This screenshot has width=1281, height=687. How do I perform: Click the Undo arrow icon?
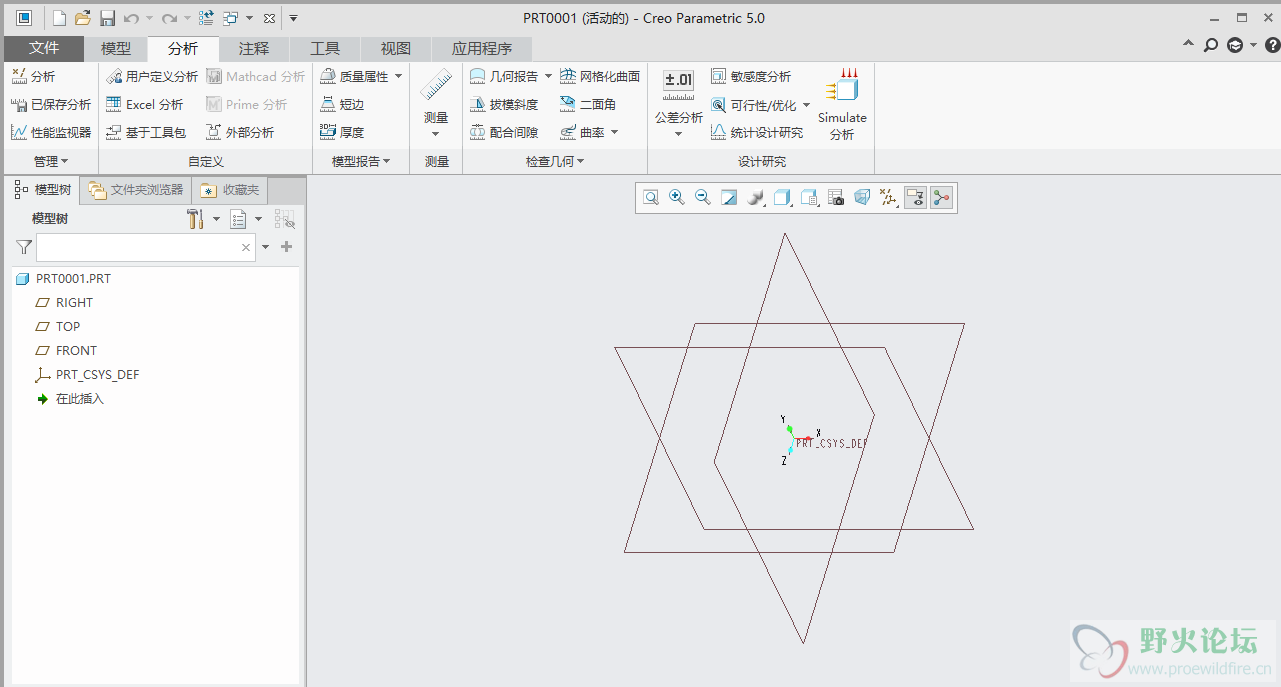(131, 18)
